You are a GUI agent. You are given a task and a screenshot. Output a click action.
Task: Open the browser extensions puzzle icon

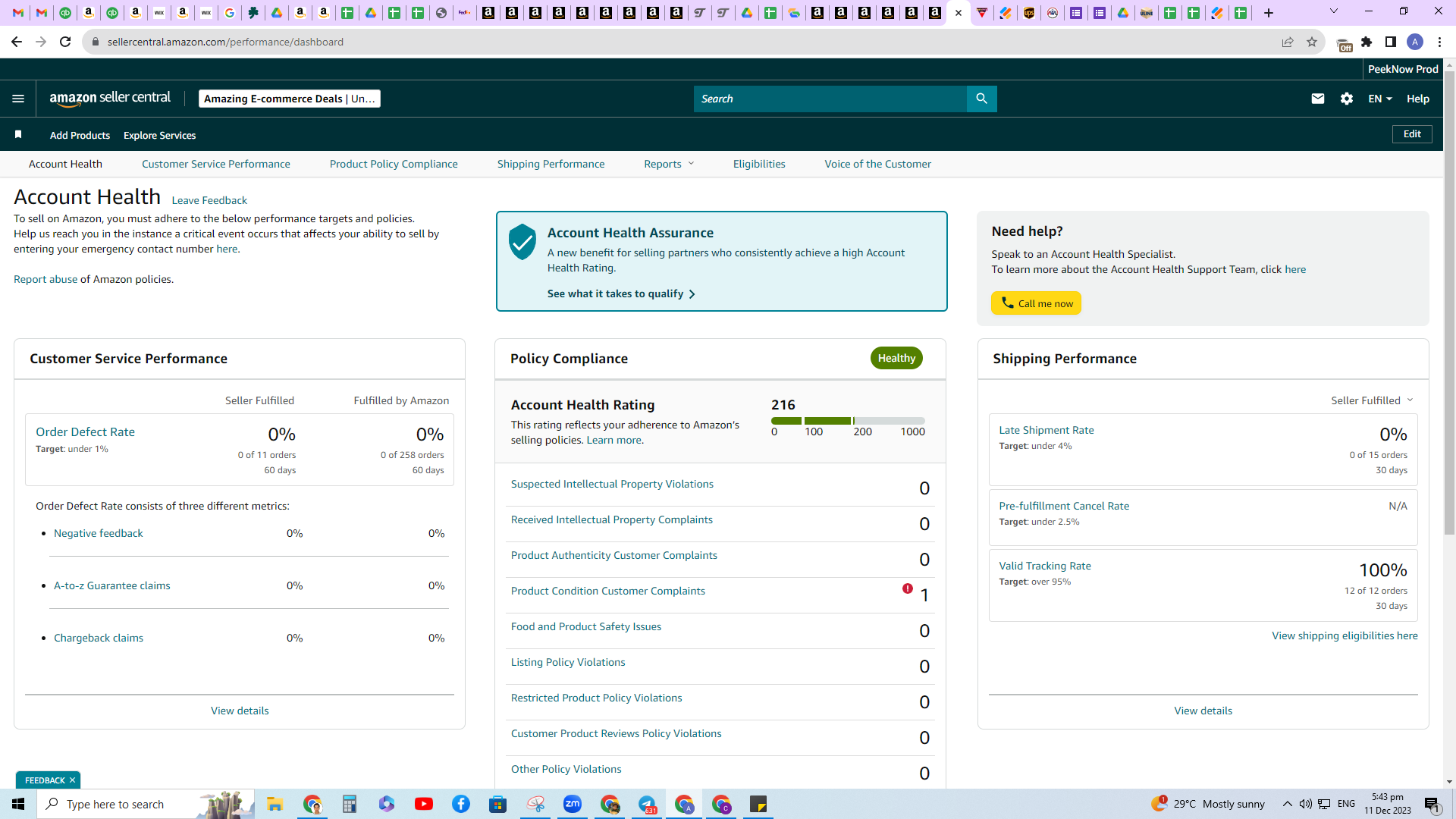click(1367, 42)
